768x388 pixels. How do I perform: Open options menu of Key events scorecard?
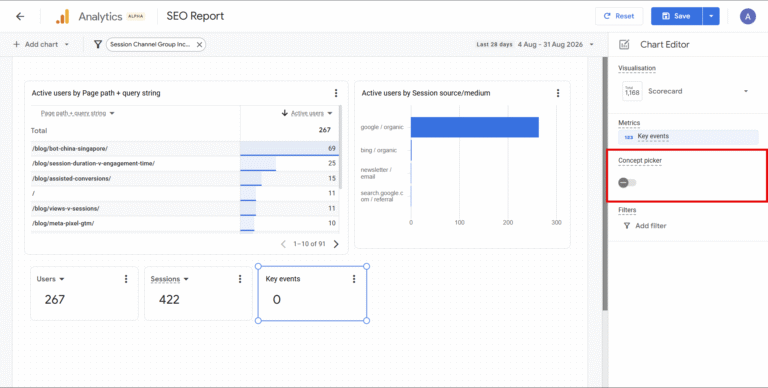354,279
